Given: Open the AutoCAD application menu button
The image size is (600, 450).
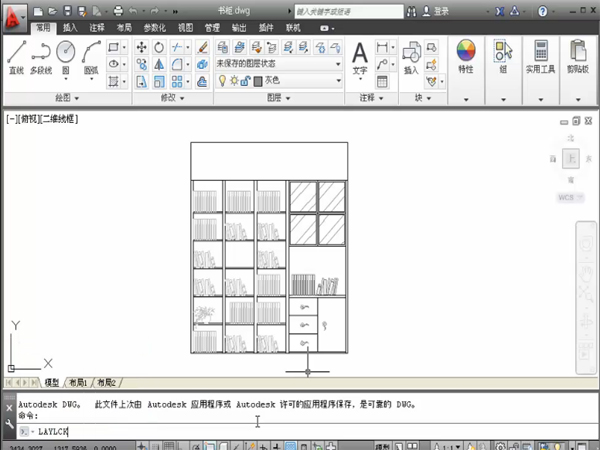Looking at the screenshot, I should click(15, 18).
